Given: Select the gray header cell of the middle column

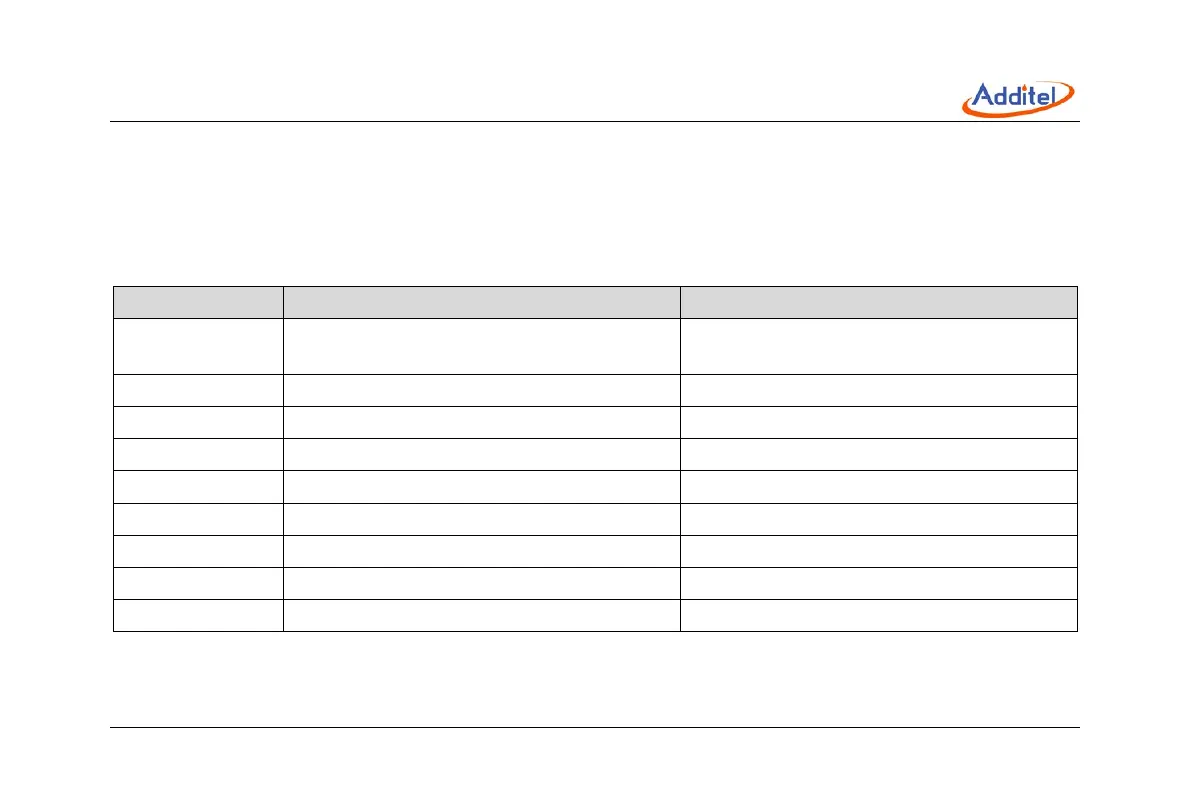Looking at the screenshot, I should click(x=481, y=303).
